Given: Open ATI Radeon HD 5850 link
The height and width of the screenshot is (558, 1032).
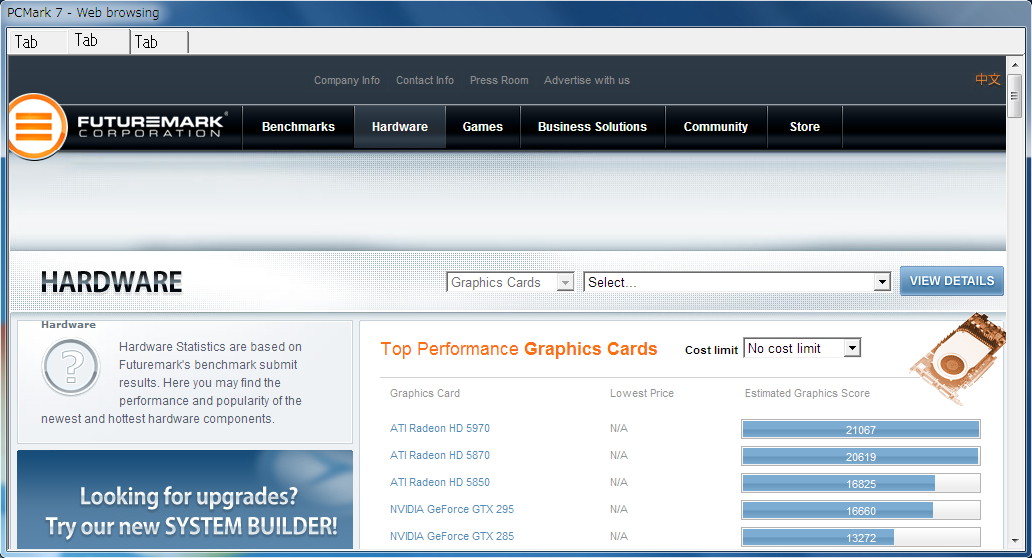Looking at the screenshot, I should [440, 482].
